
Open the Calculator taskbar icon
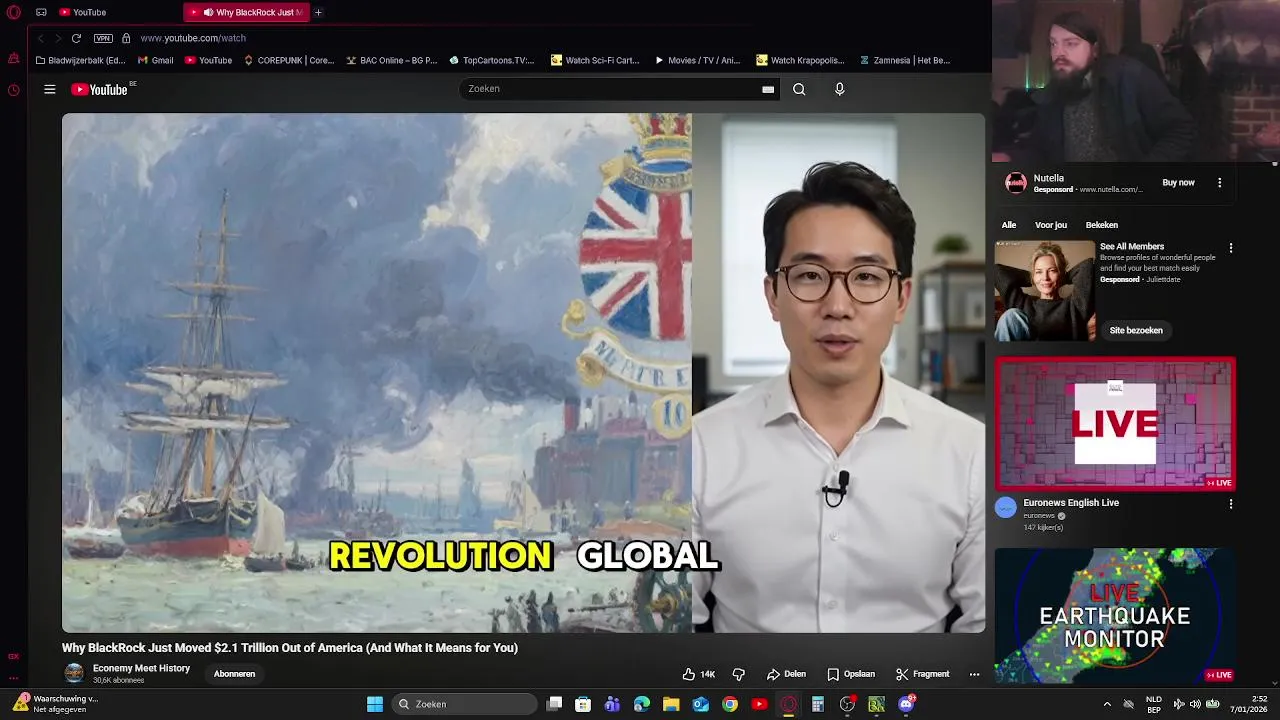point(818,704)
